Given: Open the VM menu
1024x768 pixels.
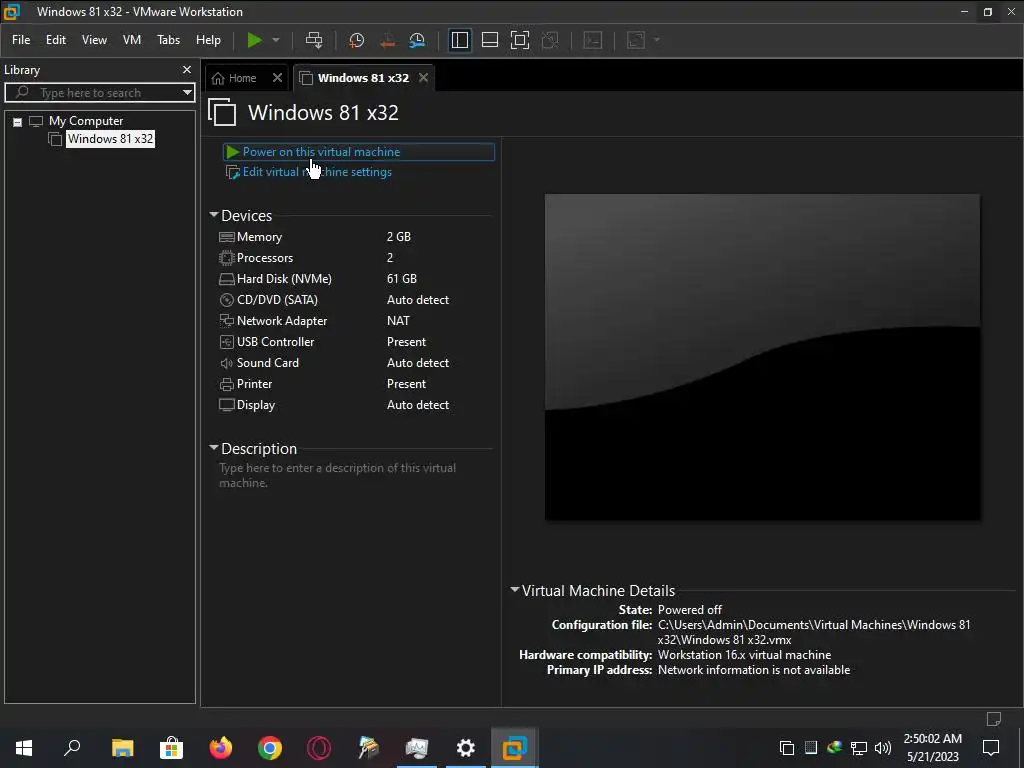Looking at the screenshot, I should (x=132, y=40).
